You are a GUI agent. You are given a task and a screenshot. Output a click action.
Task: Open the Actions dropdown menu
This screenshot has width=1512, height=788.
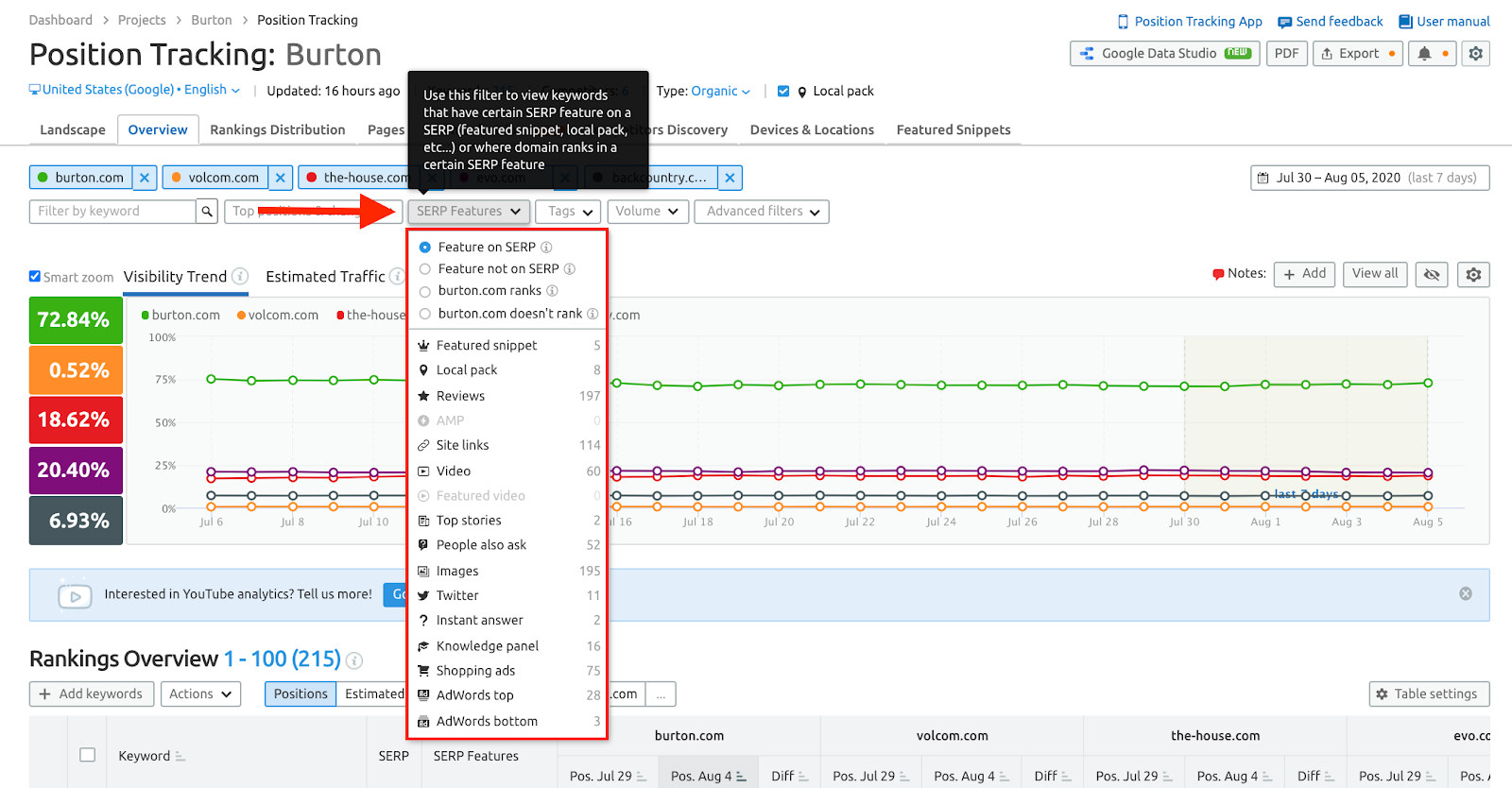point(200,694)
